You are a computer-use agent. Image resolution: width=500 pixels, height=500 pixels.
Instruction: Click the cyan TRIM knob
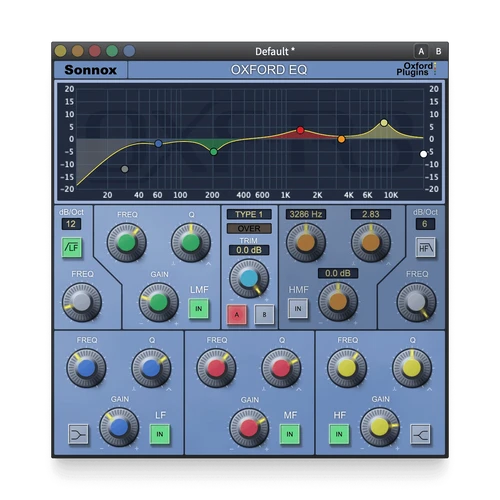249,279
